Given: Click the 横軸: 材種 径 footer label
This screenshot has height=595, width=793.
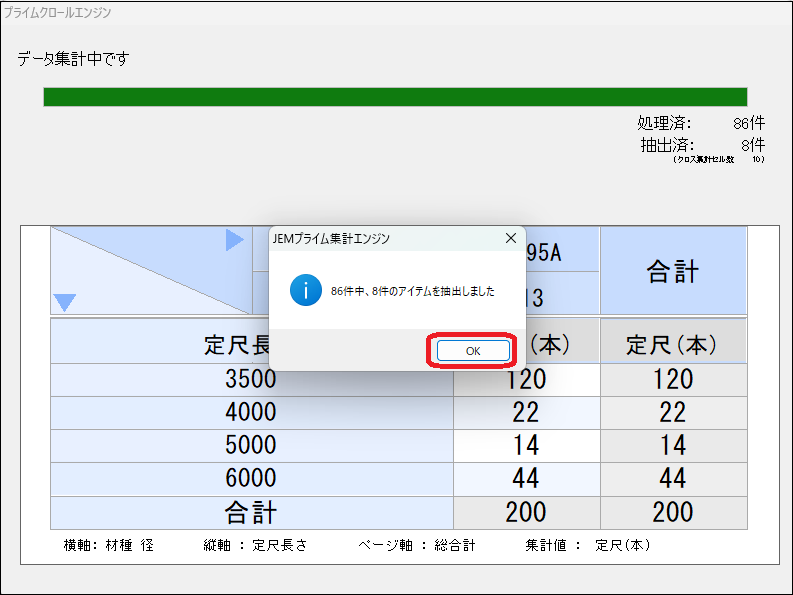Looking at the screenshot, I should click(x=108, y=545).
